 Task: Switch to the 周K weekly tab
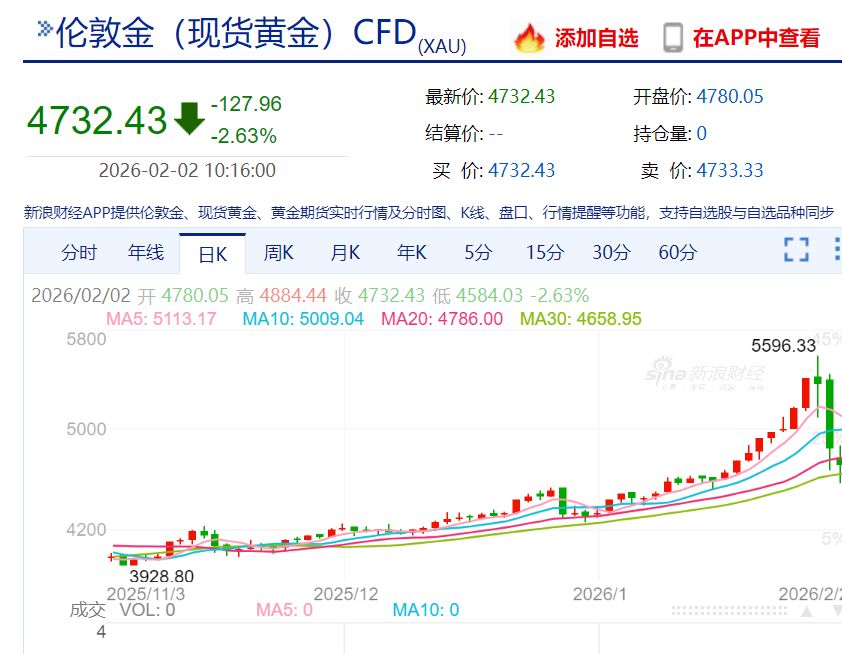click(277, 253)
